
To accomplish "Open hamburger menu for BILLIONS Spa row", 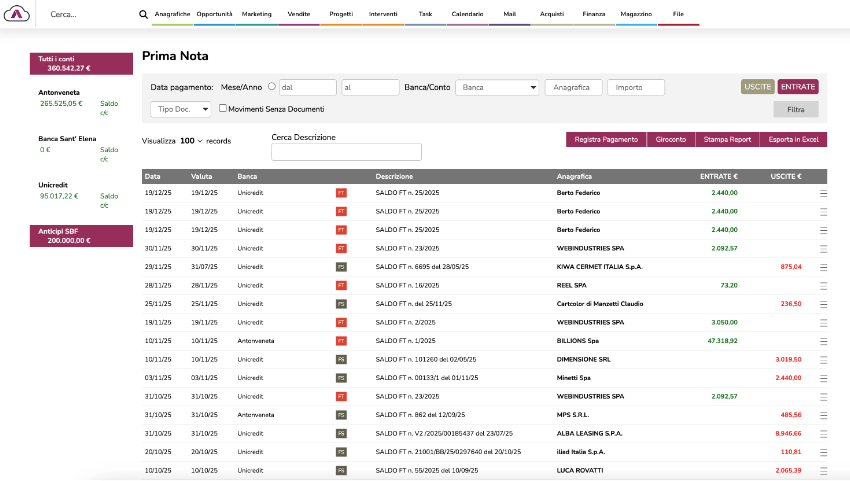I will tap(824, 340).
